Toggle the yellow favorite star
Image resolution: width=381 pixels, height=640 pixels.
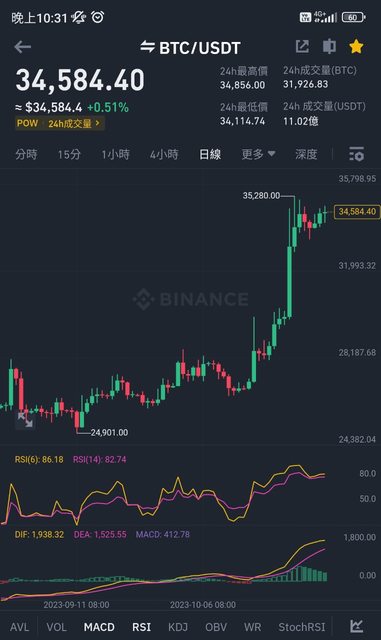coord(356,47)
